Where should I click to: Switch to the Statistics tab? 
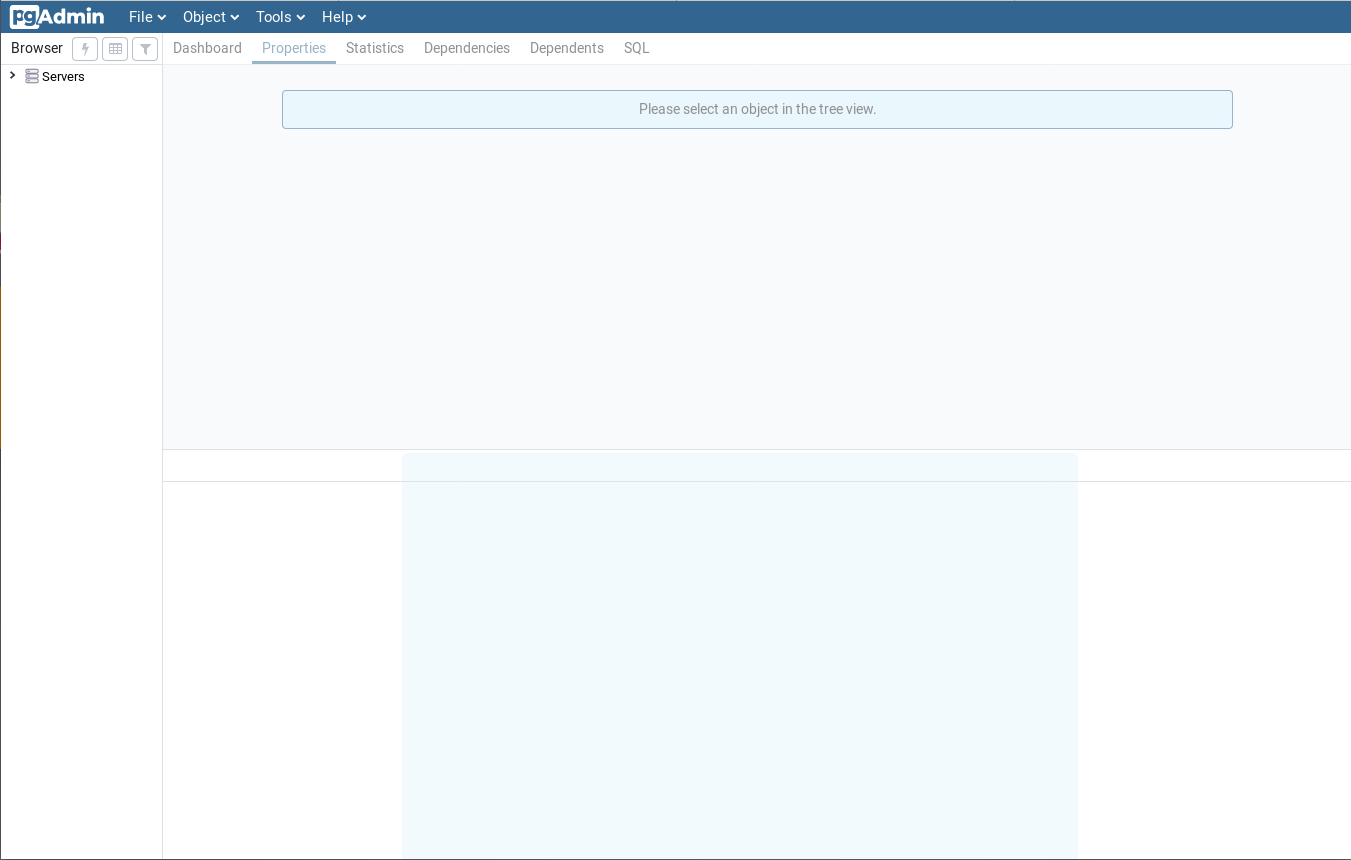(x=375, y=47)
